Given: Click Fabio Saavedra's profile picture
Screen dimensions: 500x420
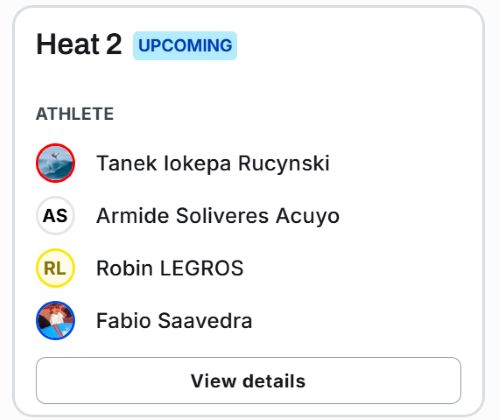Looking at the screenshot, I should click(x=55, y=320).
